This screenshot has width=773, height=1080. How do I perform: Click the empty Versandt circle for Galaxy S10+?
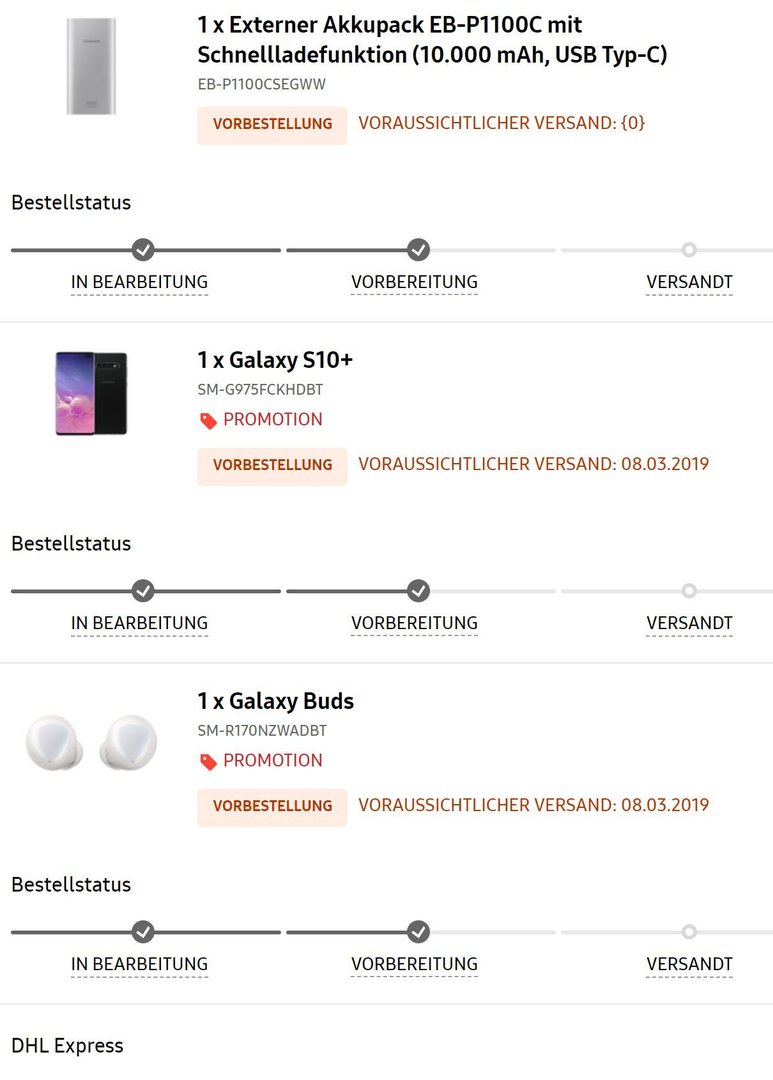pos(689,590)
